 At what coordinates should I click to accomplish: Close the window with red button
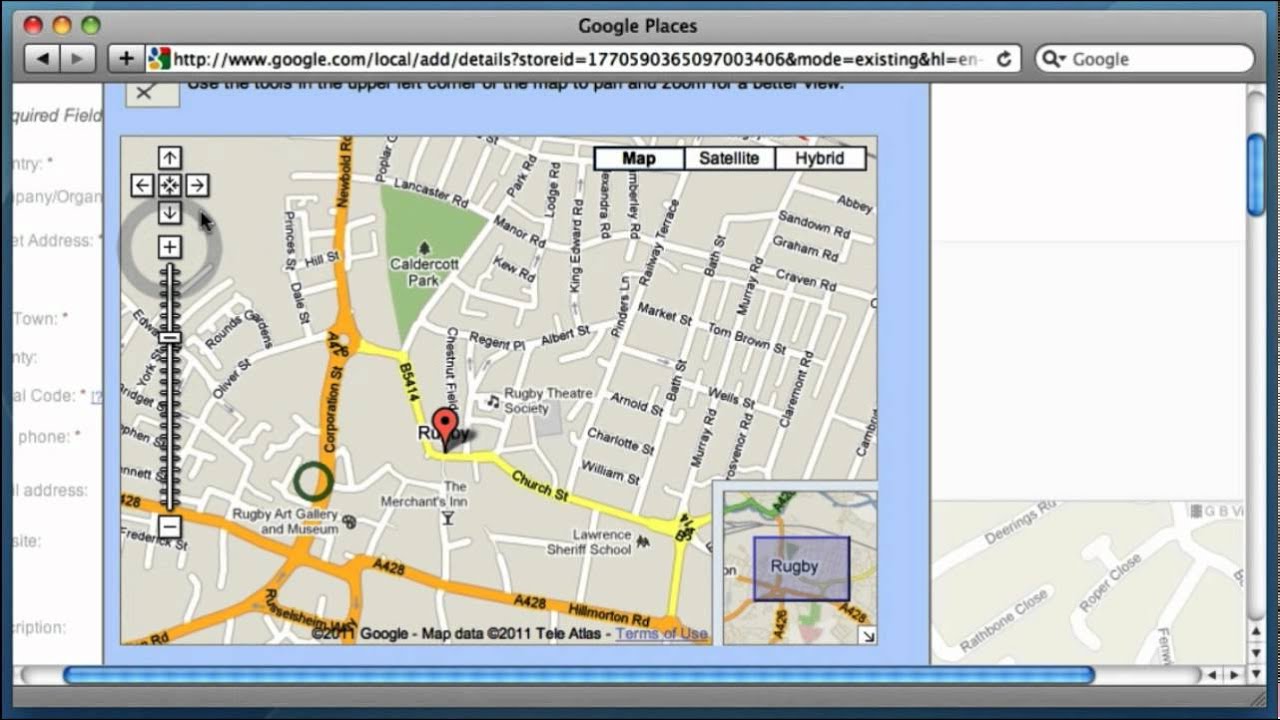point(33,25)
